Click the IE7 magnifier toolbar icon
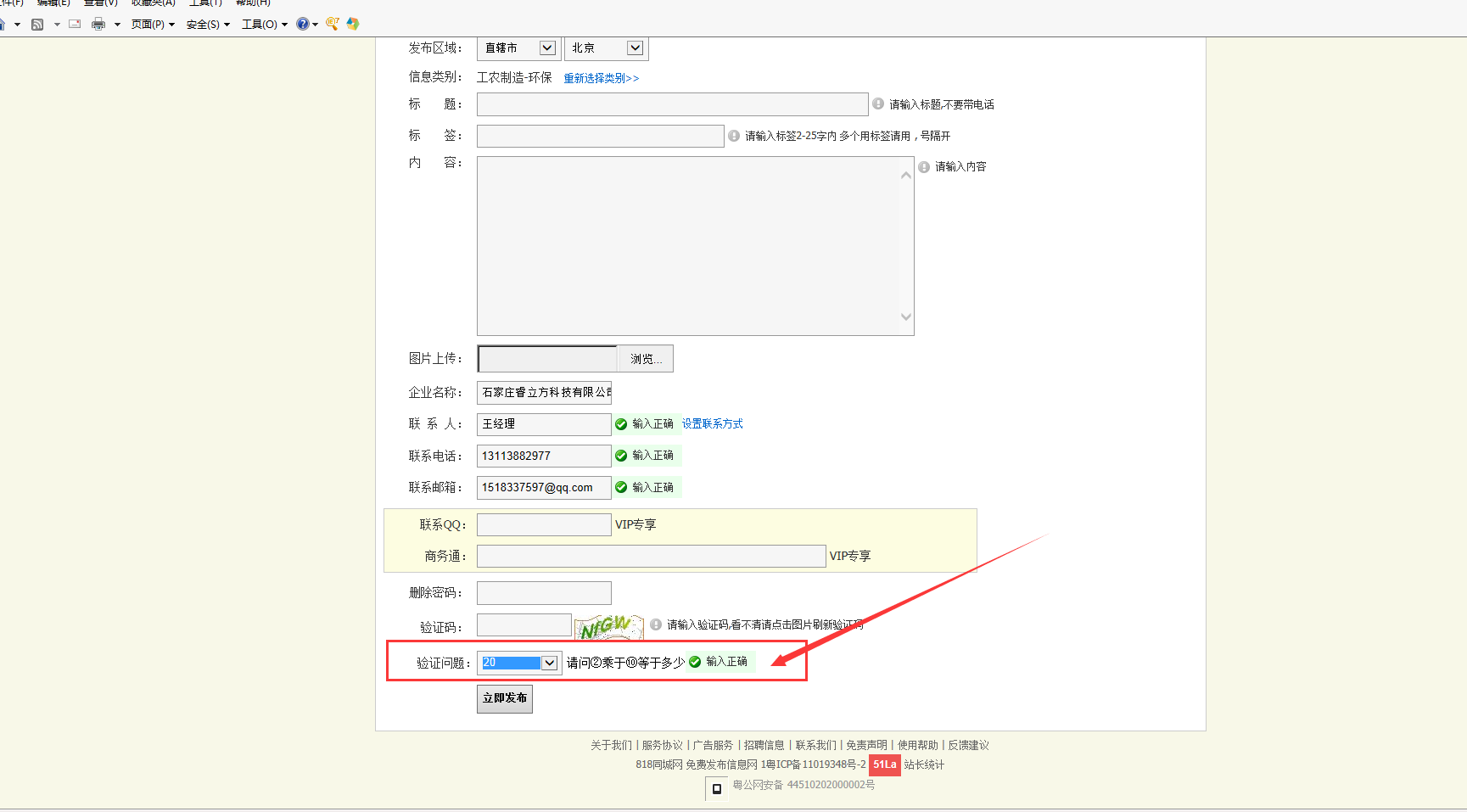1467x812 pixels. [333, 25]
